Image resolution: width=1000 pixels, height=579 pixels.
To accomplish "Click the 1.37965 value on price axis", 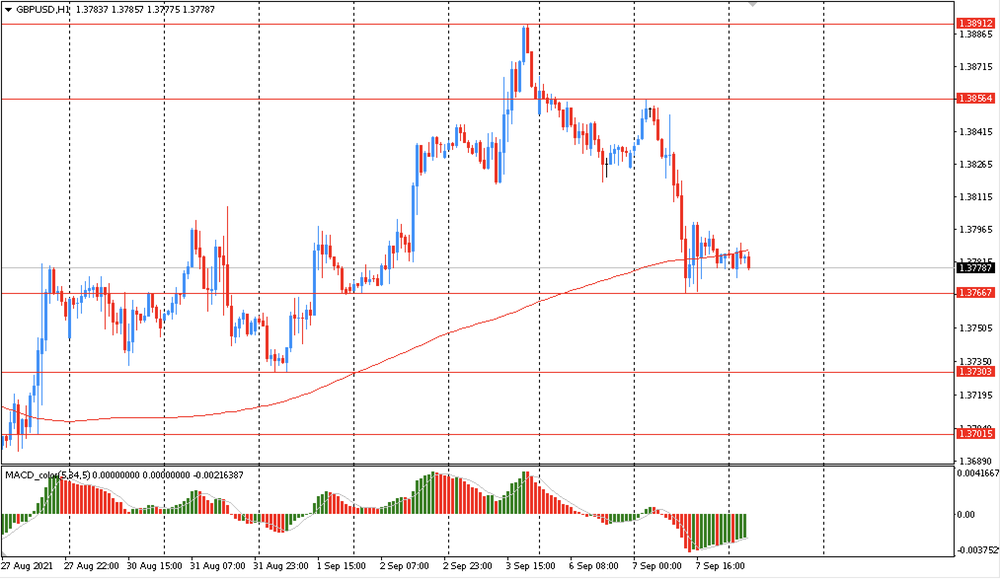I will pyautogui.click(x=976, y=230).
